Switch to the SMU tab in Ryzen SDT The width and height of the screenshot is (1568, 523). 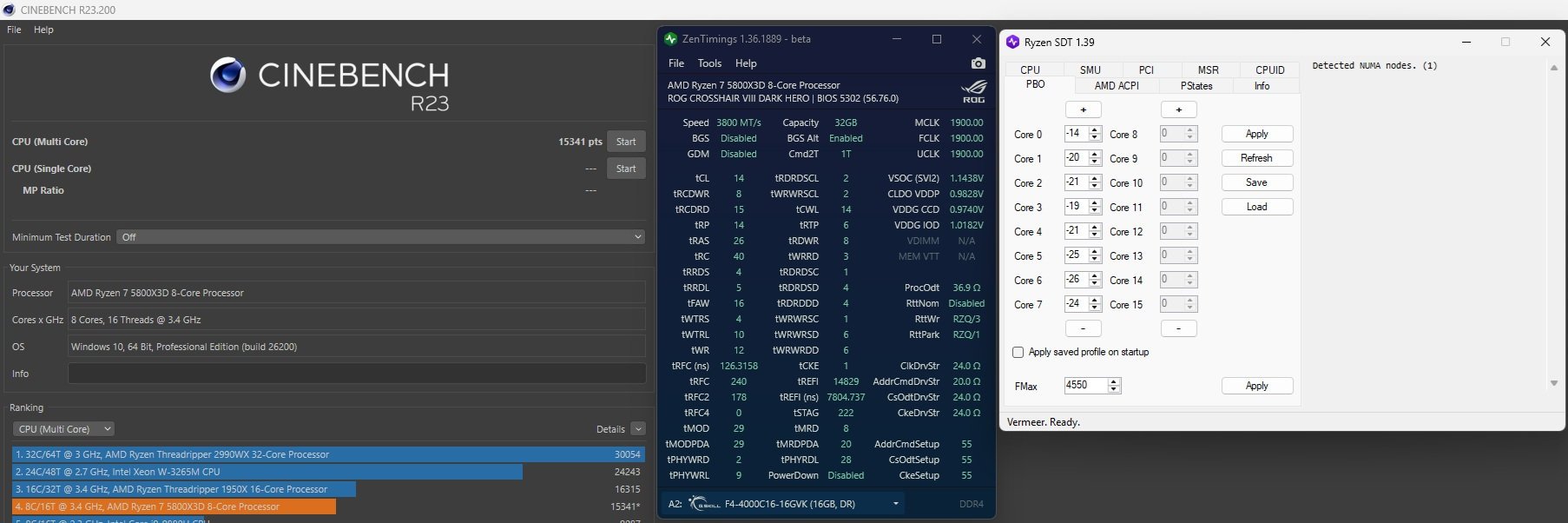(x=1090, y=70)
